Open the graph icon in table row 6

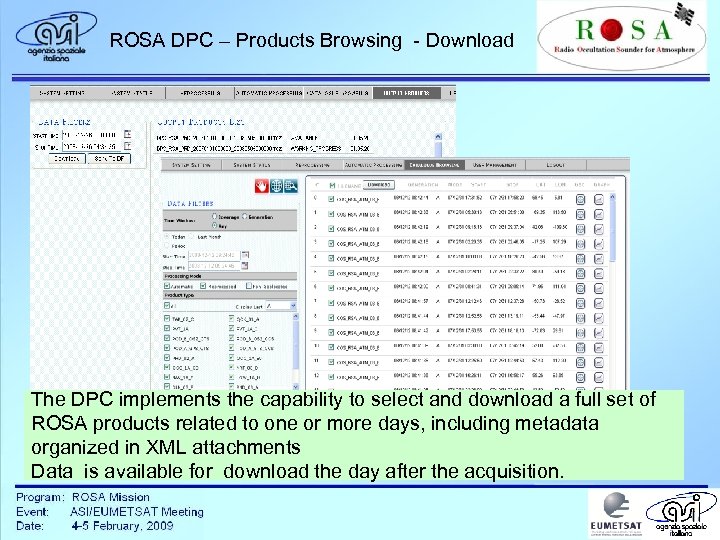point(599,288)
